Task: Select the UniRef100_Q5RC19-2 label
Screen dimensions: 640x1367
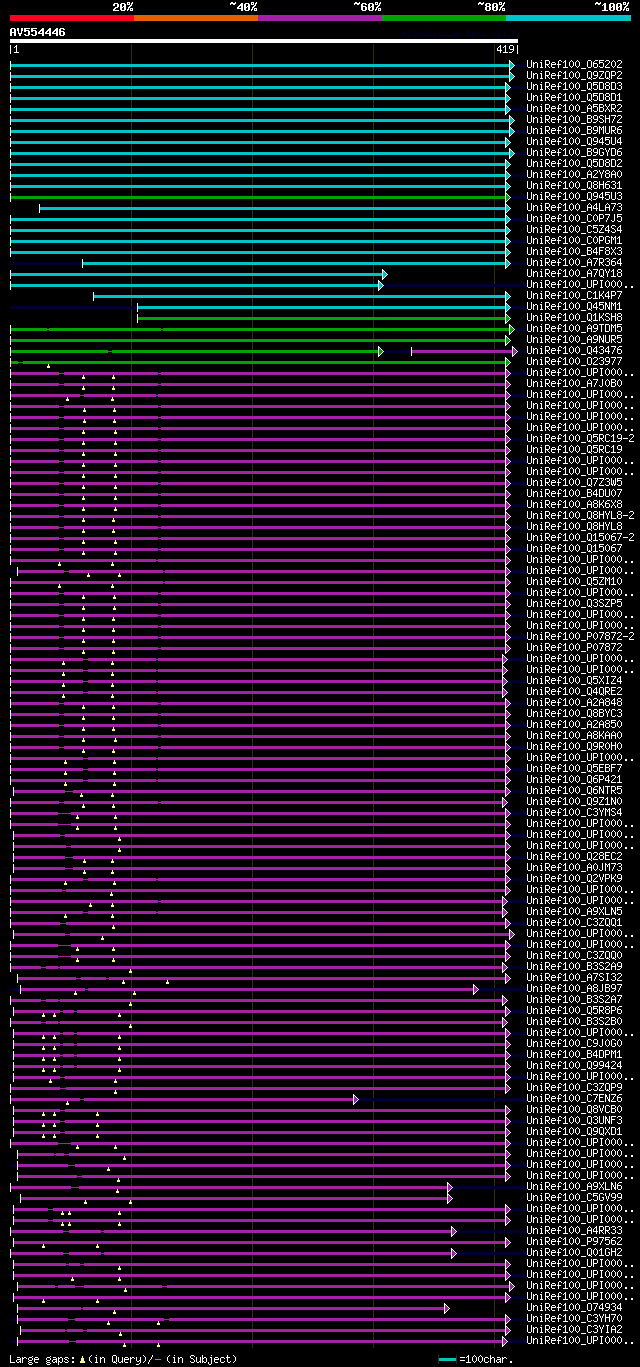Action: [x=580, y=438]
